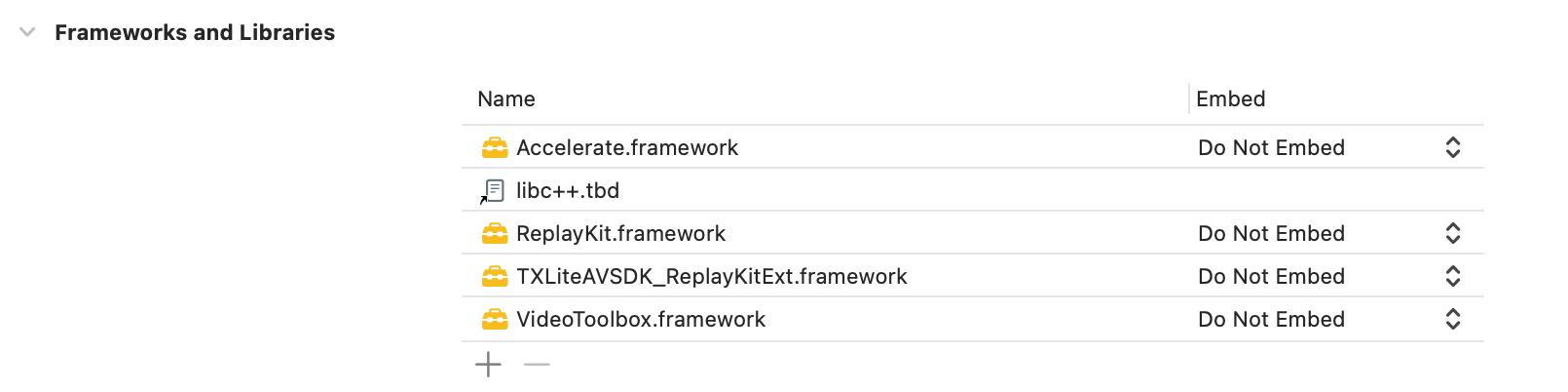Select the ReplayKit.framework row name
Viewport: 1568px width, 392px height.
coord(620,234)
